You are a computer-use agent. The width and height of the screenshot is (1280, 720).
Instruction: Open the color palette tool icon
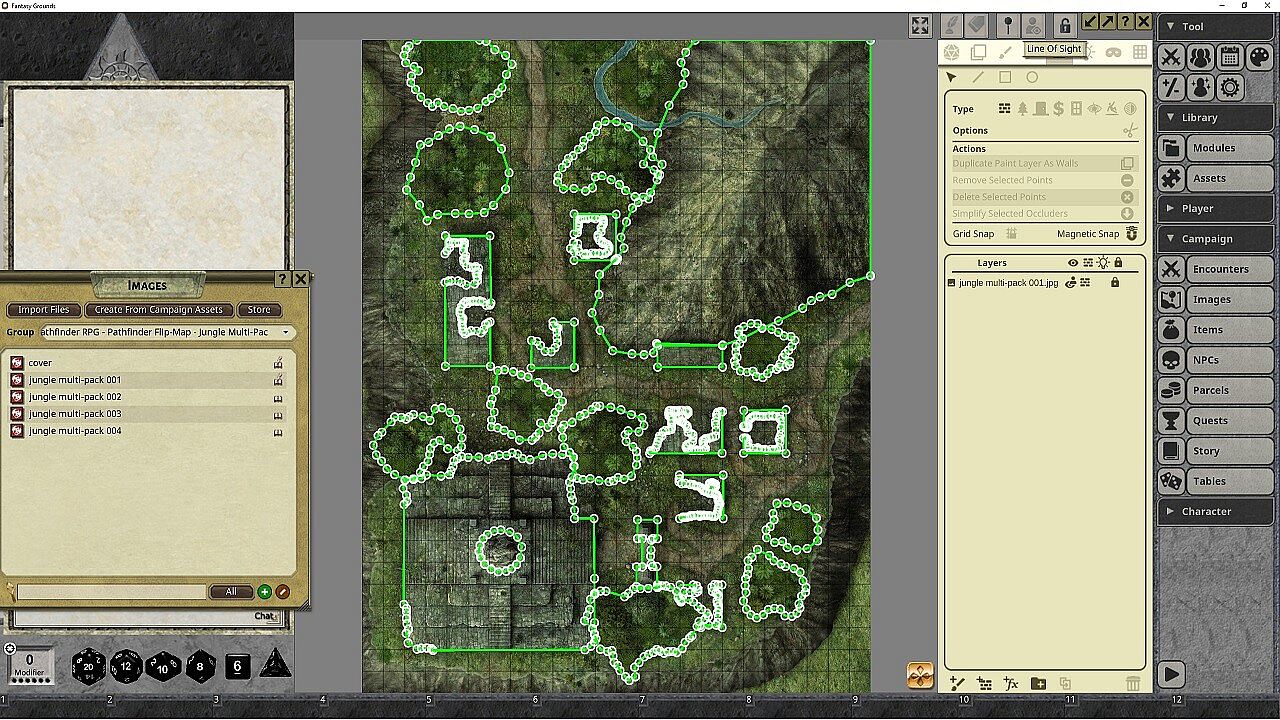(1259, 57)
